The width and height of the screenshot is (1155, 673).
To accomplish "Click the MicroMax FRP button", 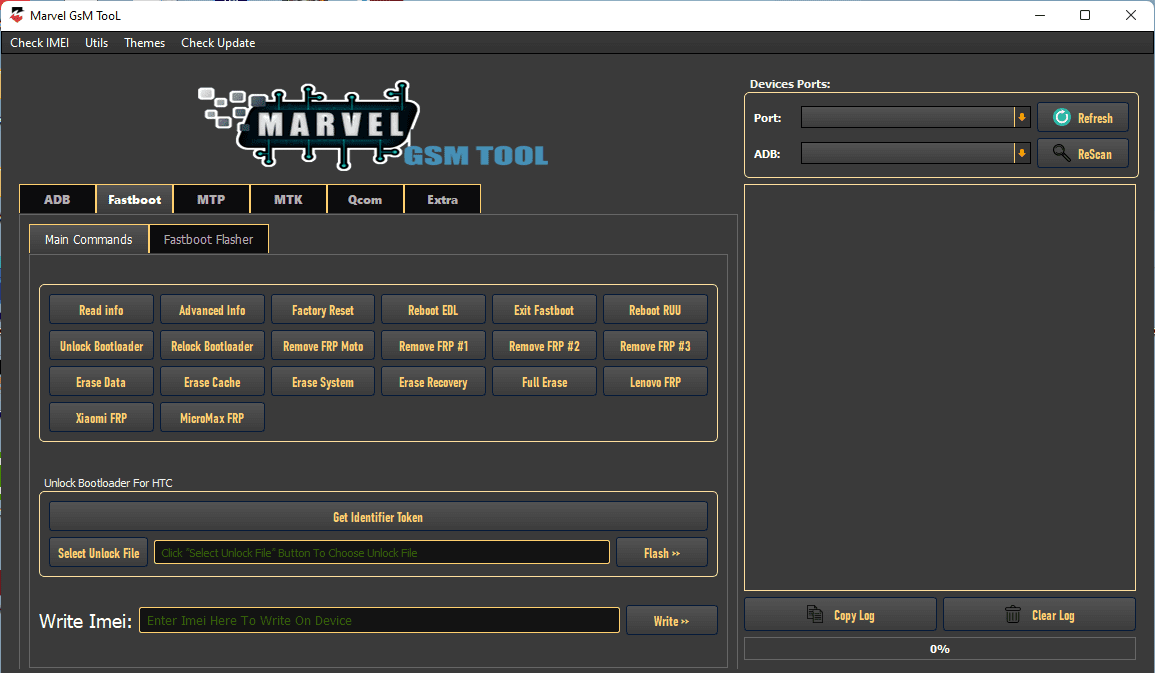I will [x=212, y=417].
